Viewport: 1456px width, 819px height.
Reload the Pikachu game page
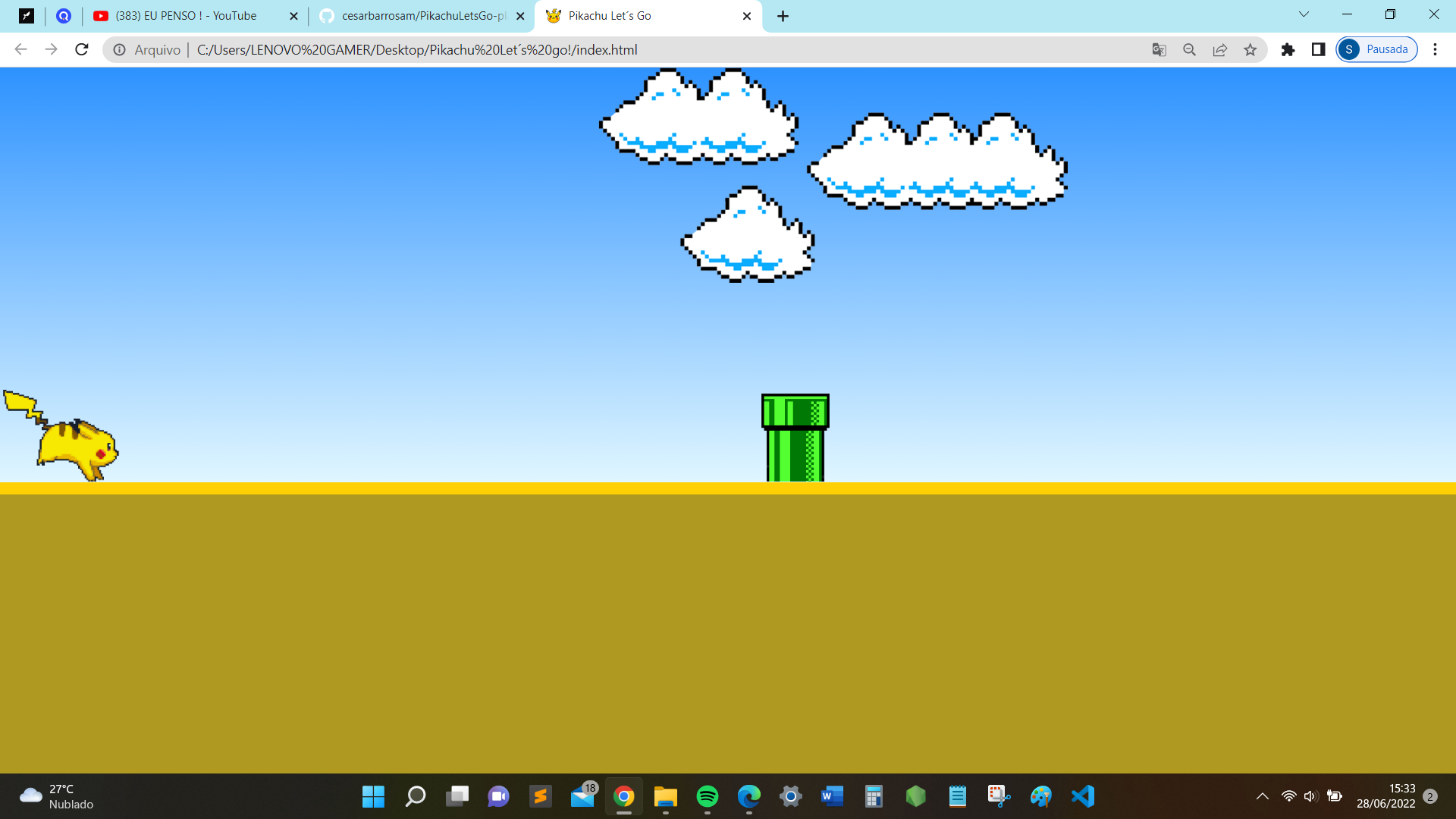(x=81, y=49)
